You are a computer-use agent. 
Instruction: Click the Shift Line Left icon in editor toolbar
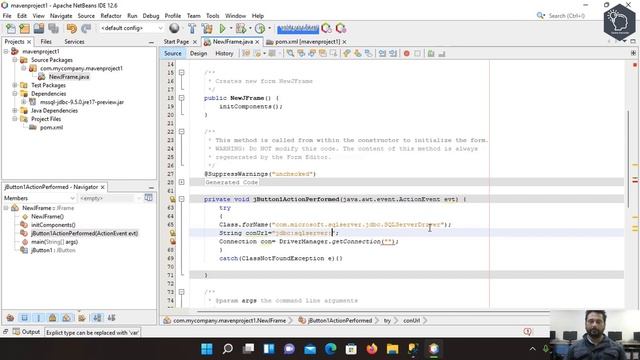click(382, 53)
